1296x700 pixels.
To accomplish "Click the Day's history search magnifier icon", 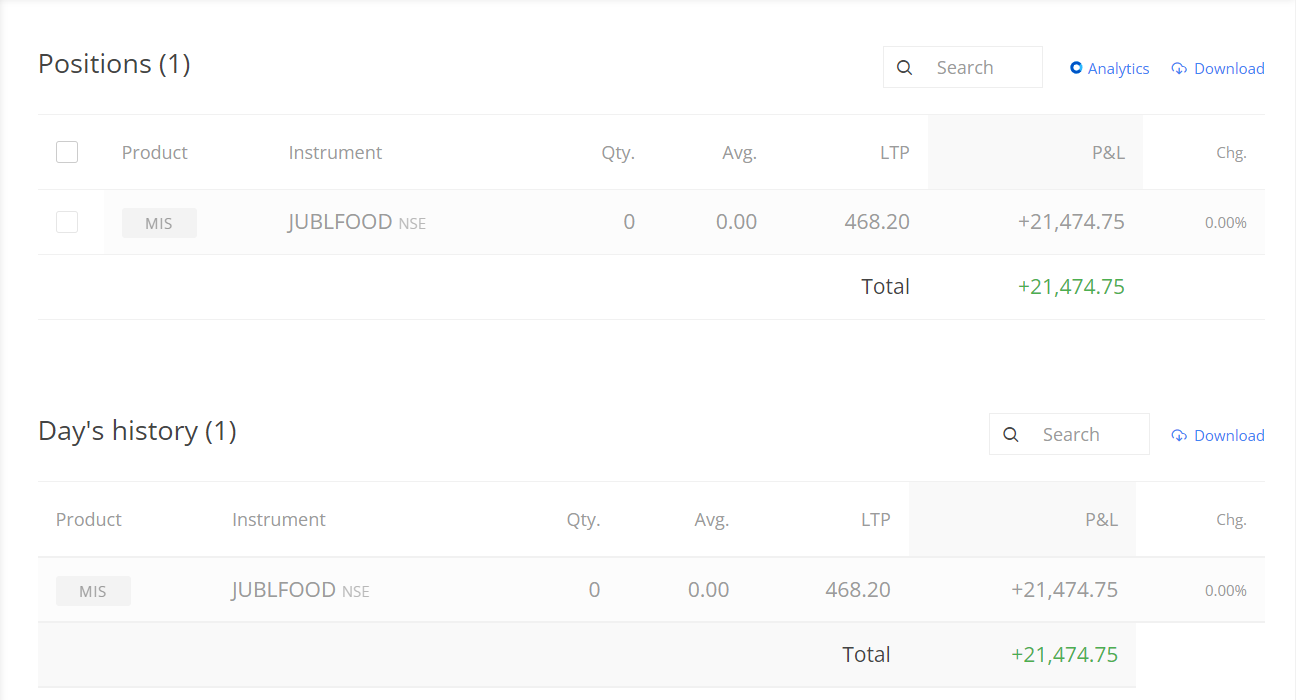I will pos(1011,435).
